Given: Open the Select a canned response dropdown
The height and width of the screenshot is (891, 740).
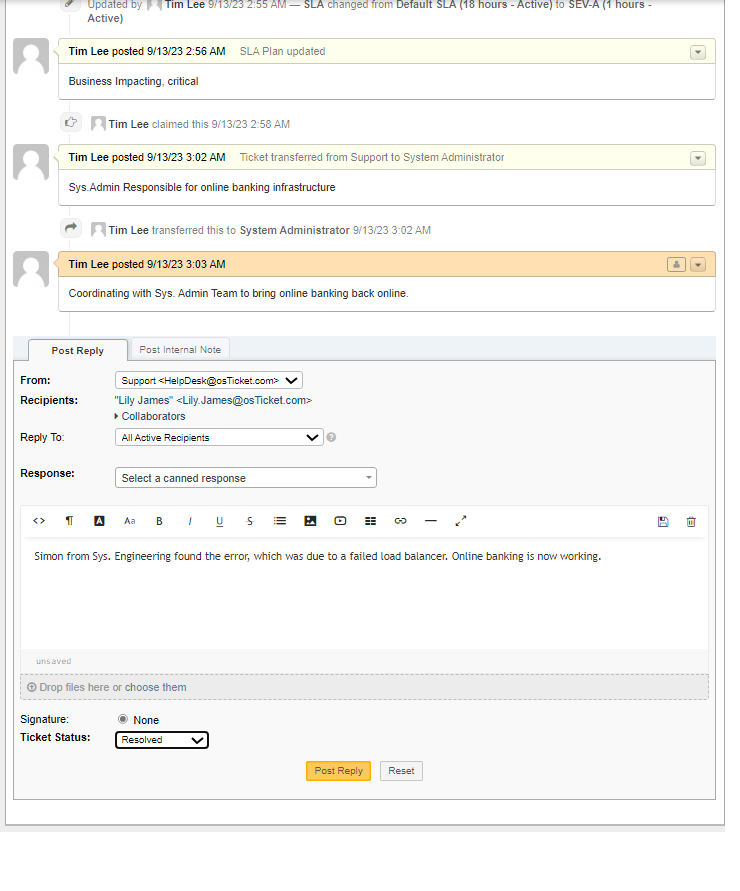Looking at the screenshot, I should click(x=245, y=477).
